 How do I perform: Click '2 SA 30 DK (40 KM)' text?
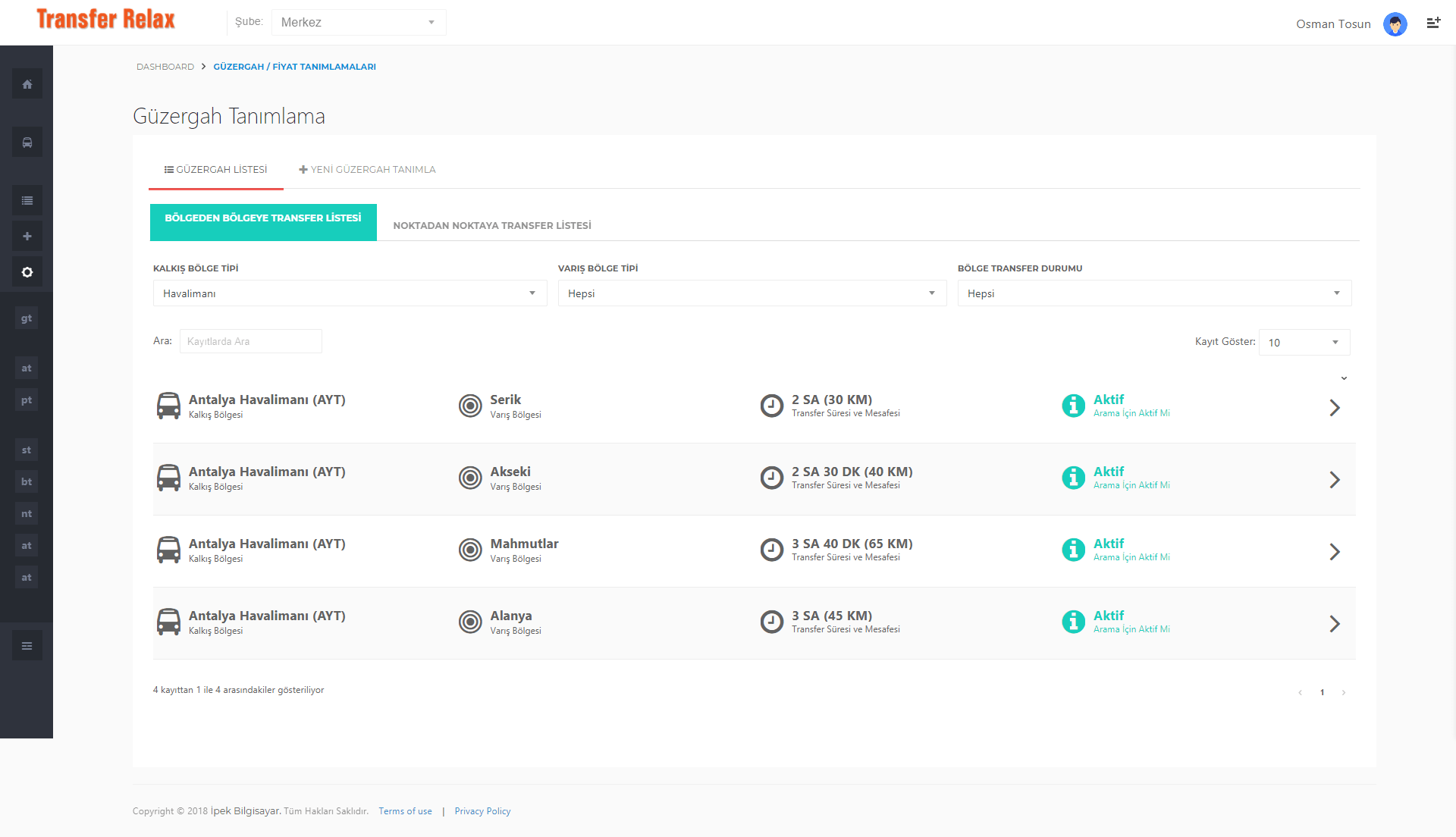[x=852, y=472]
